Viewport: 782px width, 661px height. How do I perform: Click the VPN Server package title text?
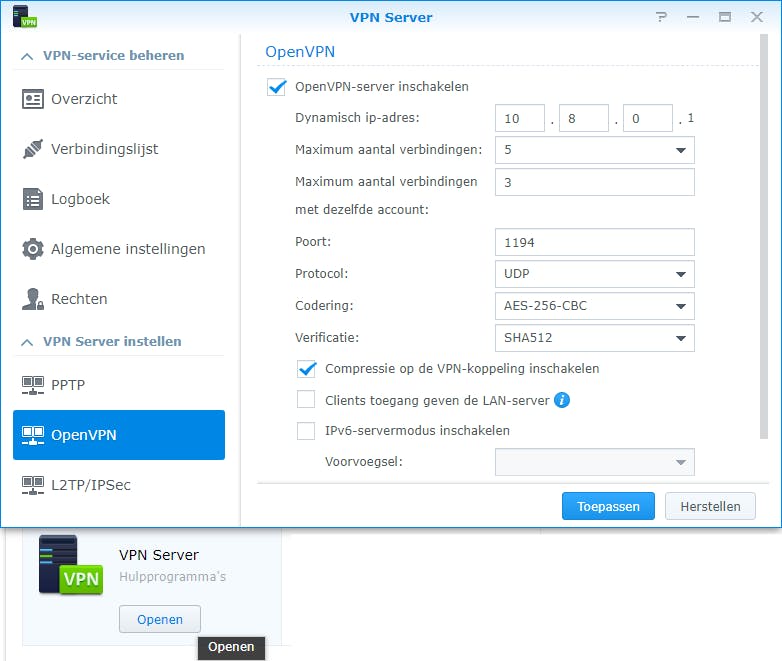tap(159, 555)
